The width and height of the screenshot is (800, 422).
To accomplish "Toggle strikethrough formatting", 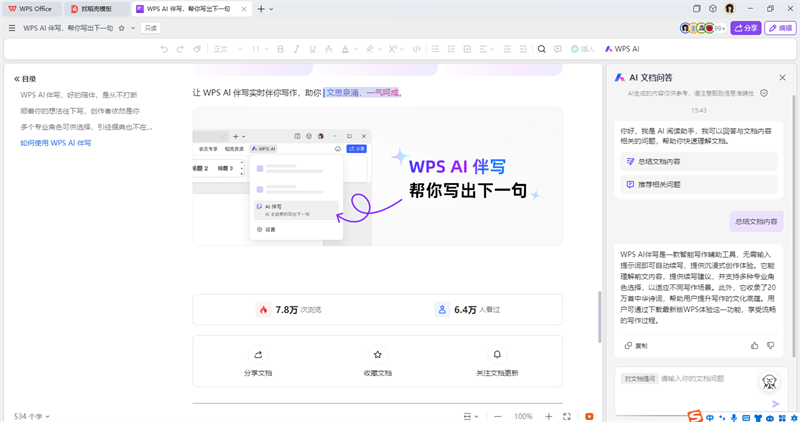I will (329, 49).
